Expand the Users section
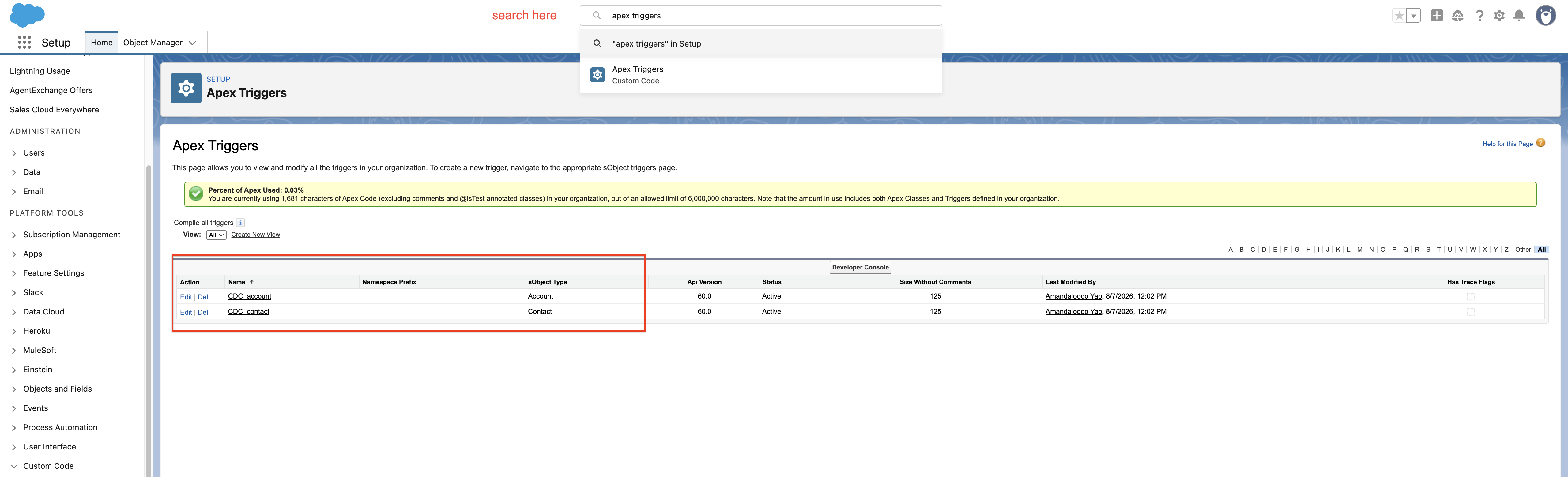The height and width of the screenshot is (477, 1568). click(x=14, y=153)
